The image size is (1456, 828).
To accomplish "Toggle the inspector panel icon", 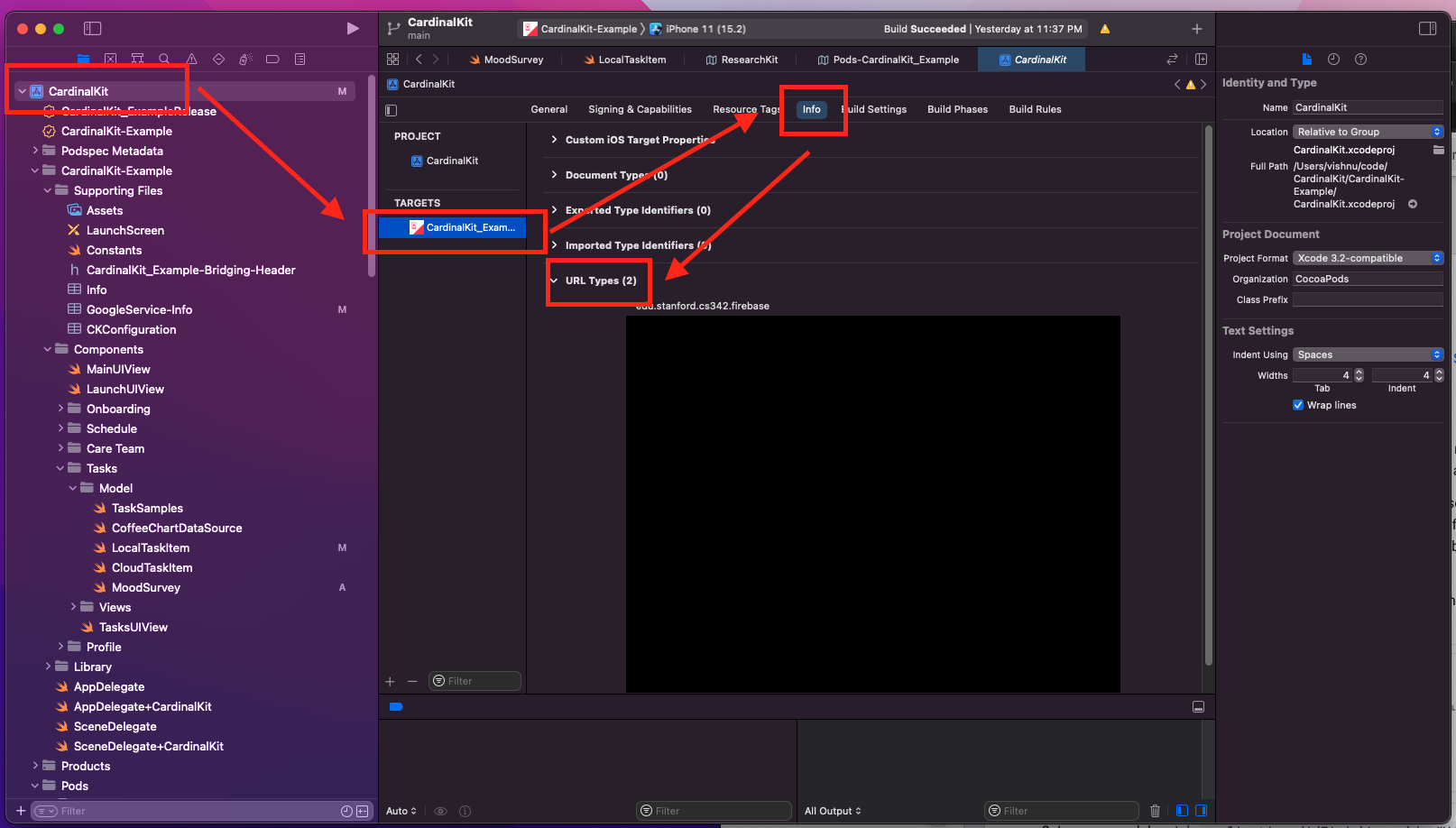I will point(1427,29).
